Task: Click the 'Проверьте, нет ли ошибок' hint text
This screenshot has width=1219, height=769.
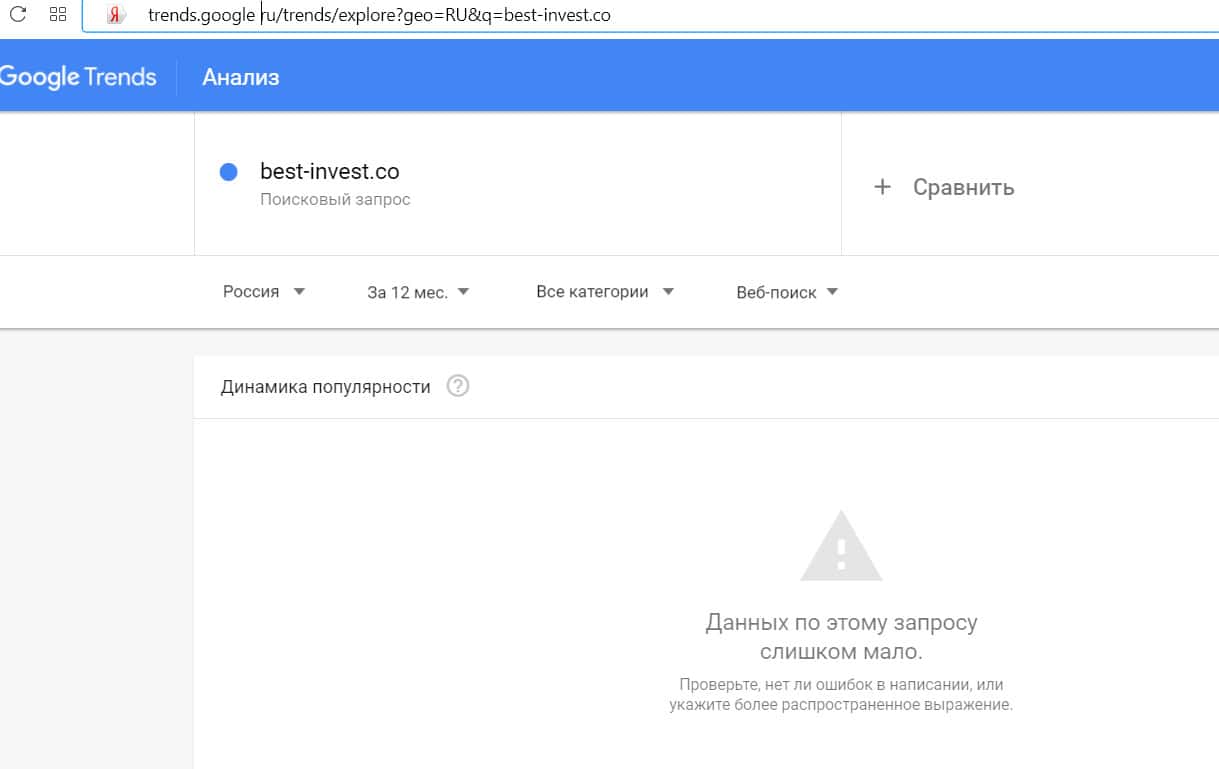Action: [x=841, y=694]
